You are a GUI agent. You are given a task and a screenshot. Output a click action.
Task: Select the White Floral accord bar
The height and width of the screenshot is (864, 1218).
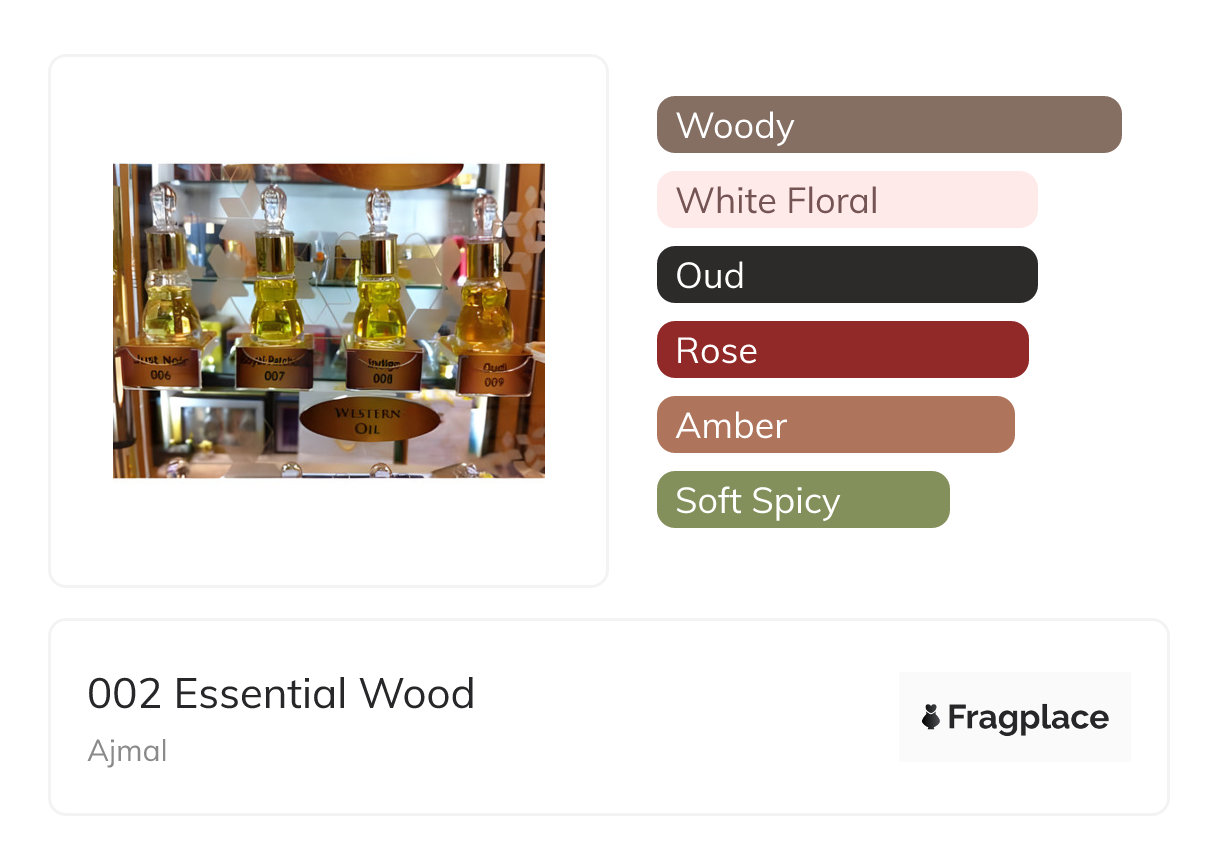(846, 200)
